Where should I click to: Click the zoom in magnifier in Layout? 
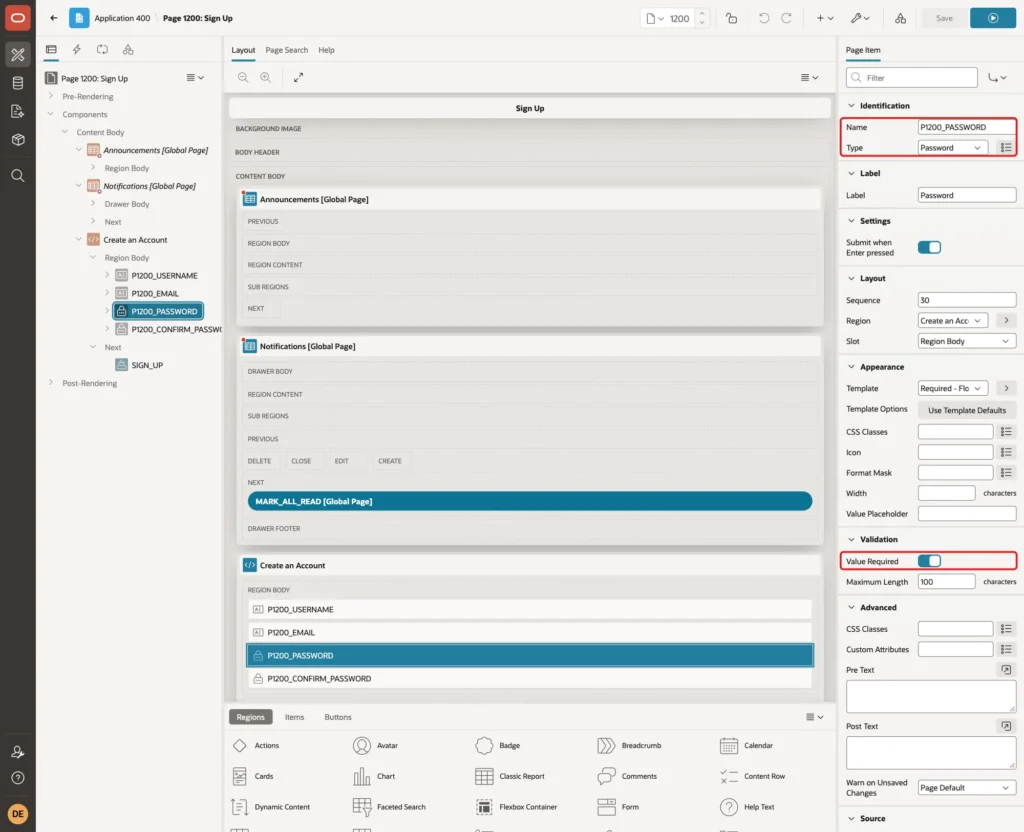point(266,78)
